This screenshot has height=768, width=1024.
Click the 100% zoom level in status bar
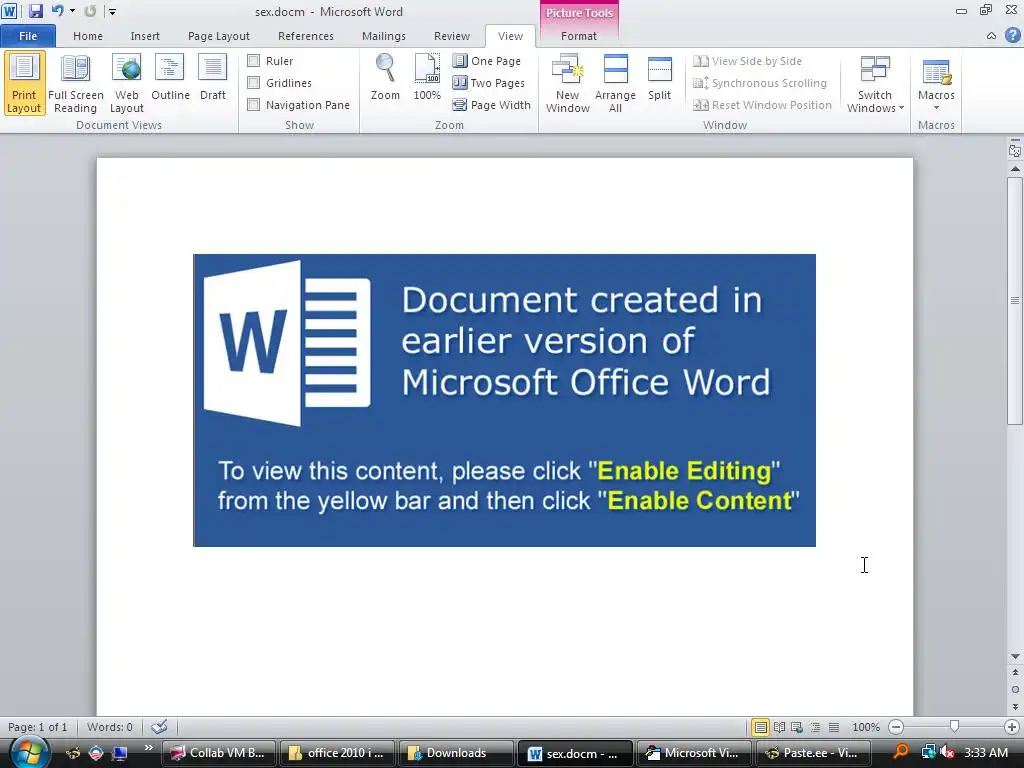coord(866,727)
